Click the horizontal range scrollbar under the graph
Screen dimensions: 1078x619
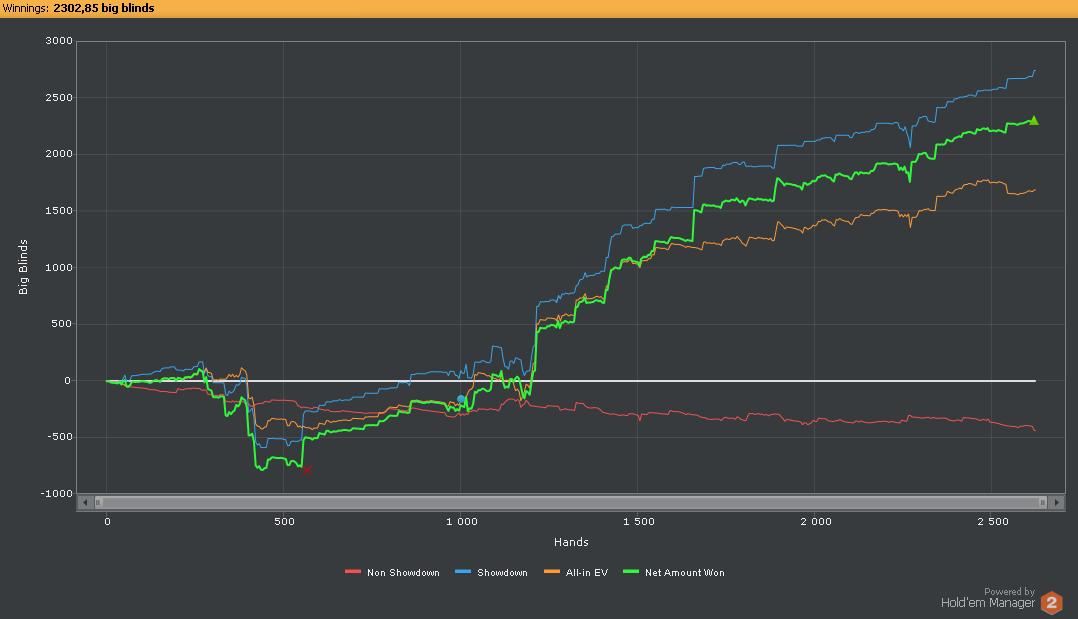(571, 503)
